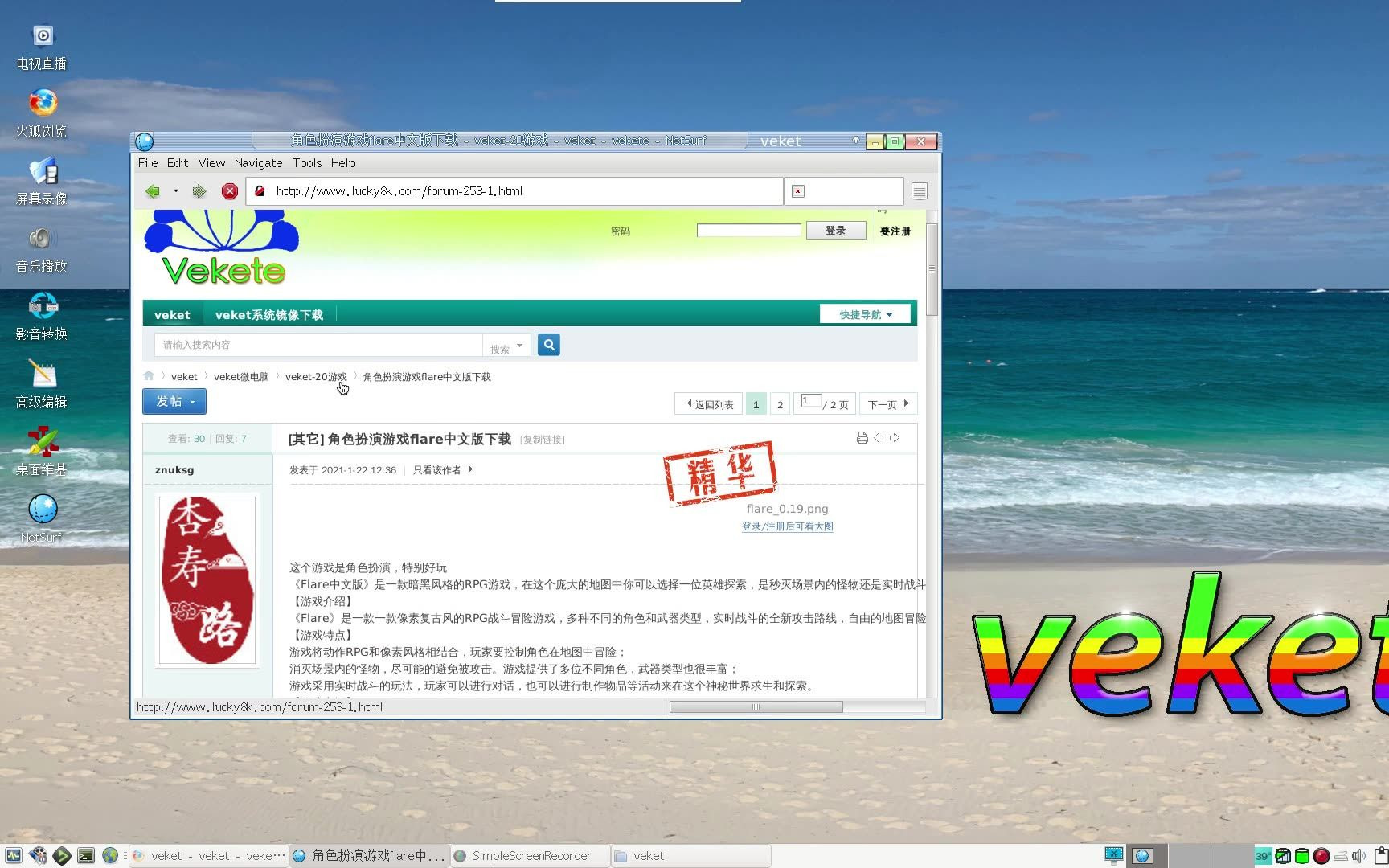Viewport: 1389px width, 868px height.
Task: Expand the 快捷导航 quick navigation dropdown
Action: pyautogui.click(x=865, y=314)
